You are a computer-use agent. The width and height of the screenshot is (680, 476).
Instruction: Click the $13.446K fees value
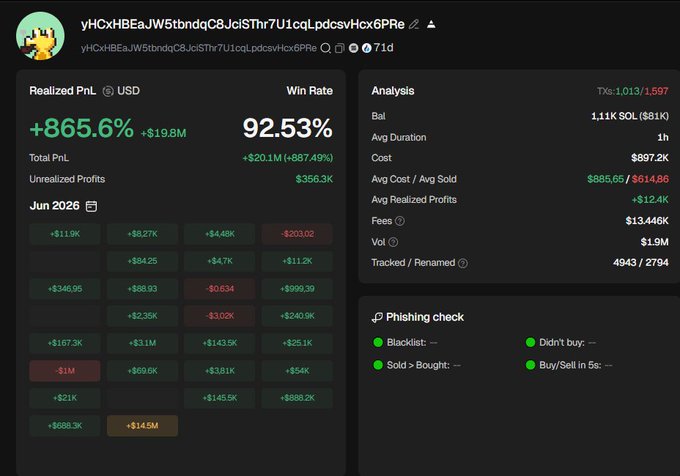[x=647, y=221]
